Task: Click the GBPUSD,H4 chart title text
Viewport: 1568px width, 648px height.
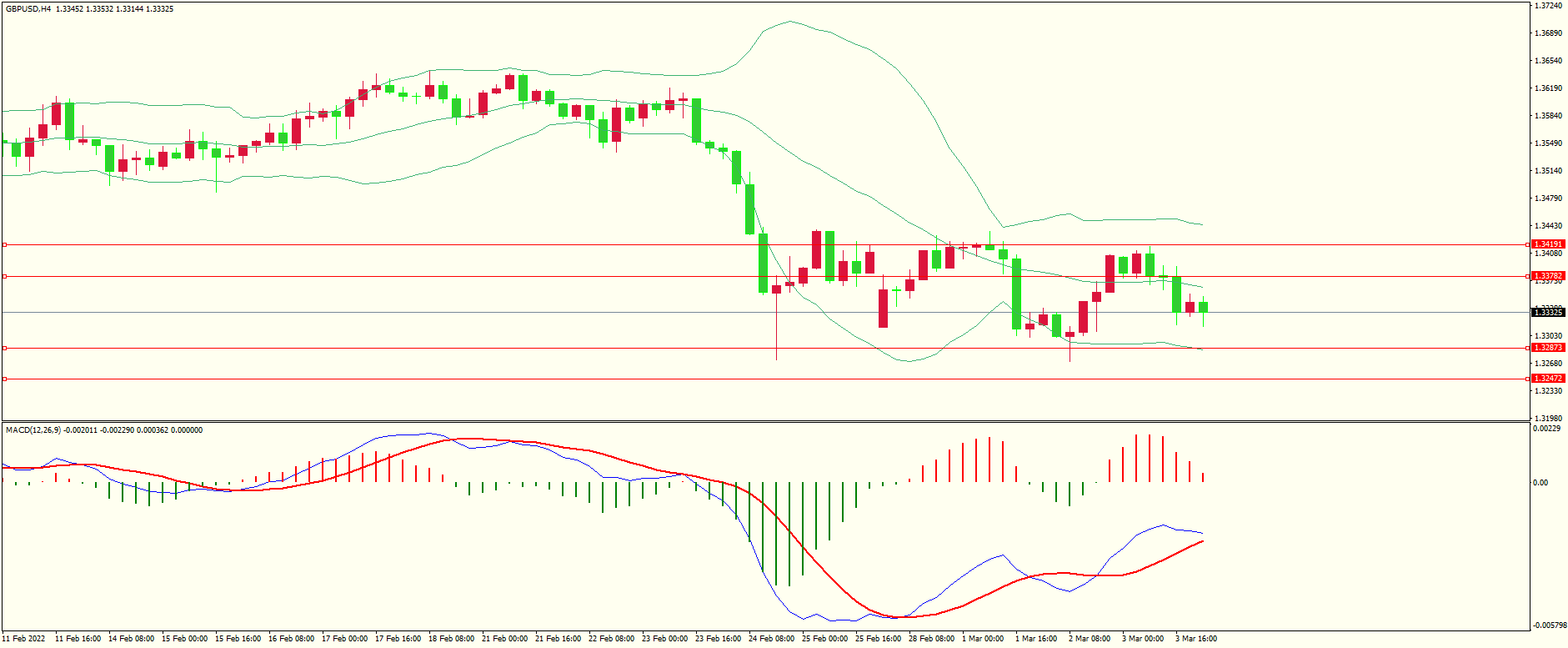Action: (28, 9)
